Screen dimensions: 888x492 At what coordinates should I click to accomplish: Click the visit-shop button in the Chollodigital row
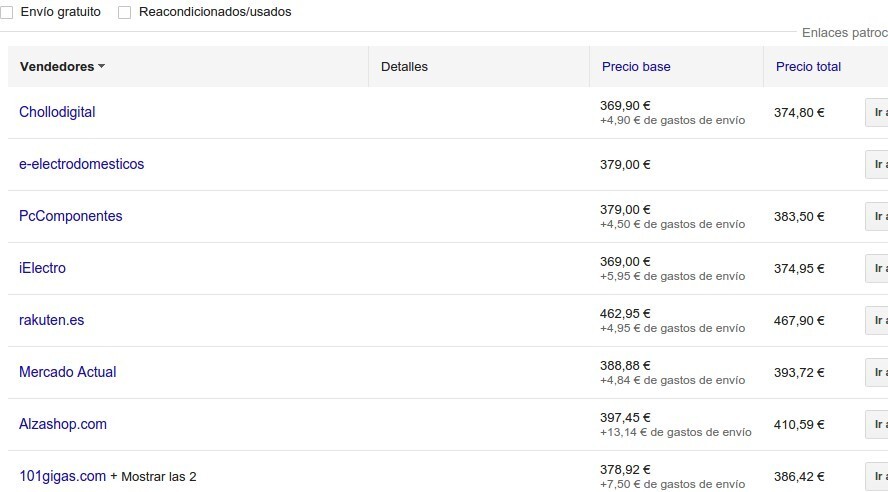877,112
